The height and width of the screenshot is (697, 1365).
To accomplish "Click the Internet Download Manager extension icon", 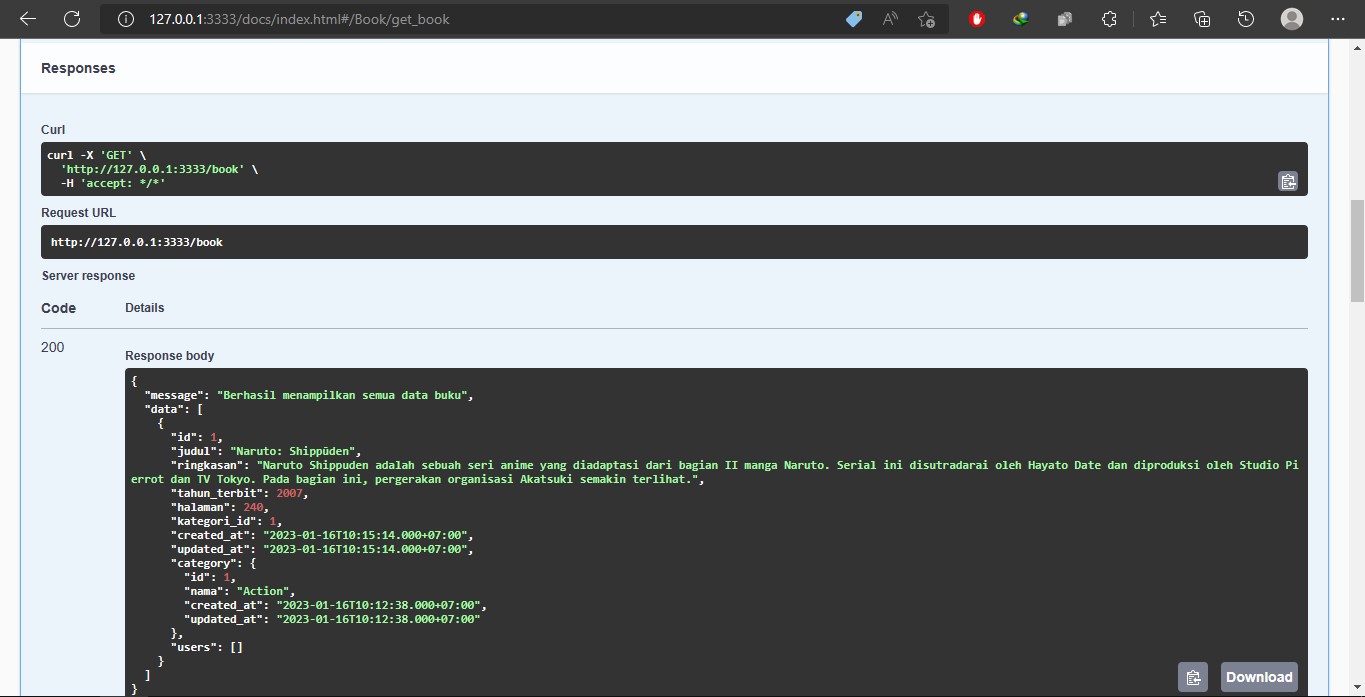I will (x=1021, y=19).
